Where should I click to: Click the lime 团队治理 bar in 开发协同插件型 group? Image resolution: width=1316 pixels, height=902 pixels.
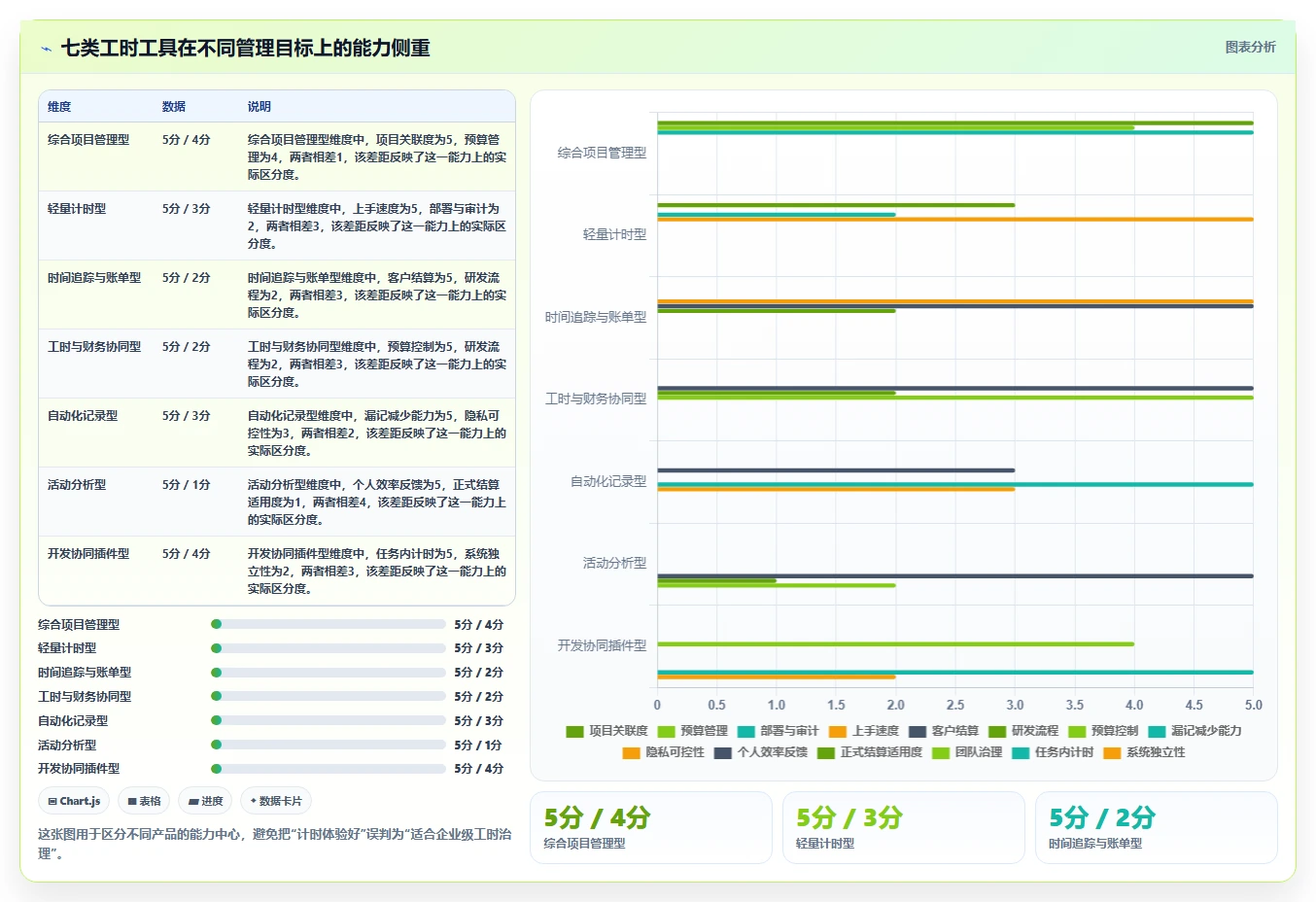[x=895, y=643]
